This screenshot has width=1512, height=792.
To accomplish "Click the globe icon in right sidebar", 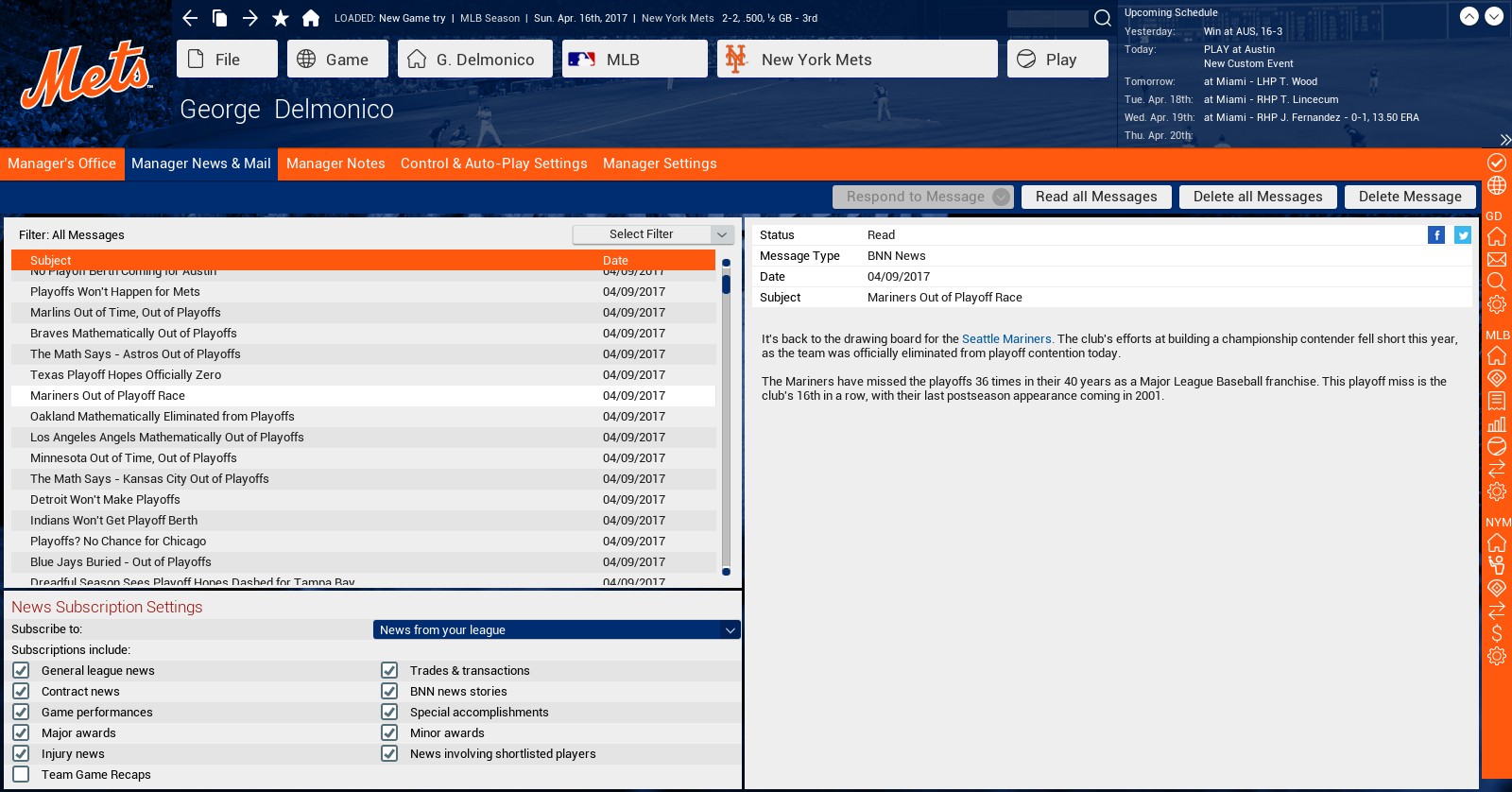I will coord(1497,185).
